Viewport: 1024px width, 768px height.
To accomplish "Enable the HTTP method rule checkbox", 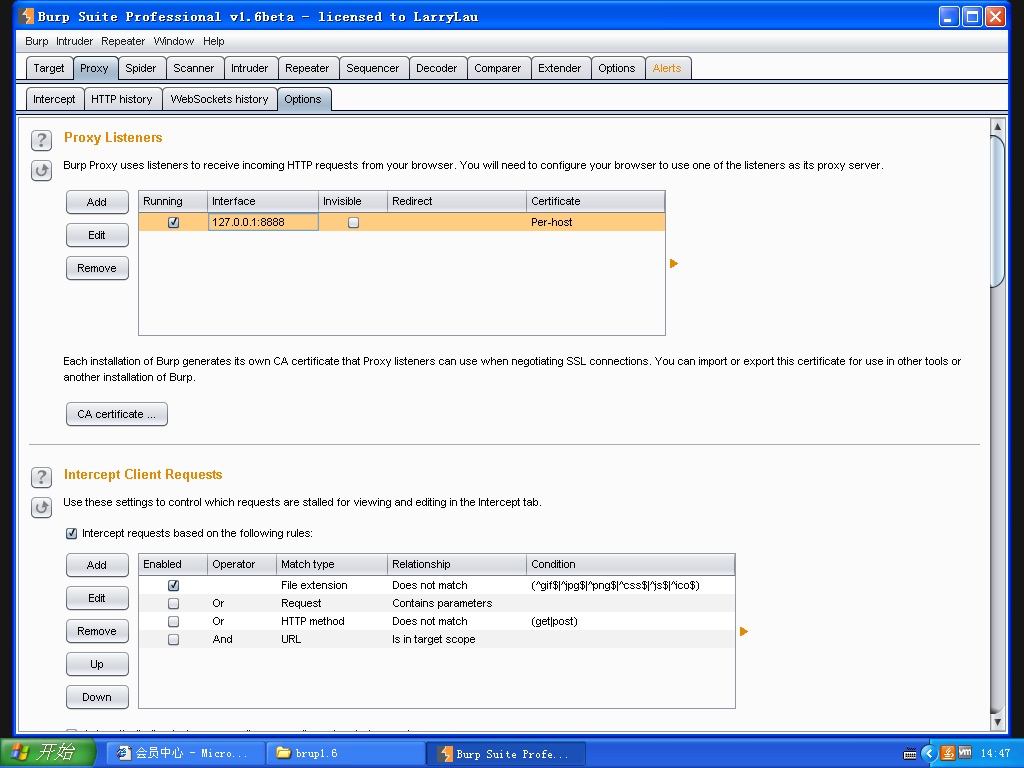I will (x=174, y=622).
